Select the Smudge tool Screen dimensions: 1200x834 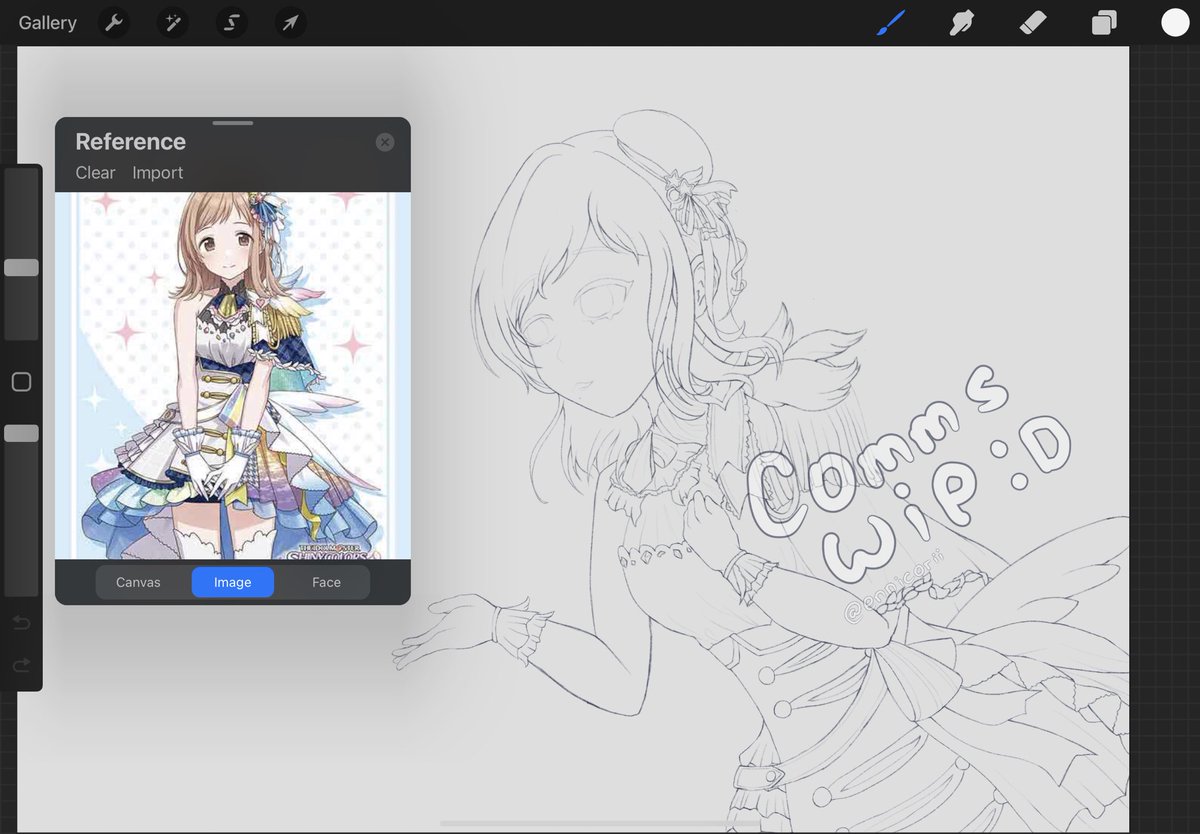pyautogui.click(x=962, y=22)
